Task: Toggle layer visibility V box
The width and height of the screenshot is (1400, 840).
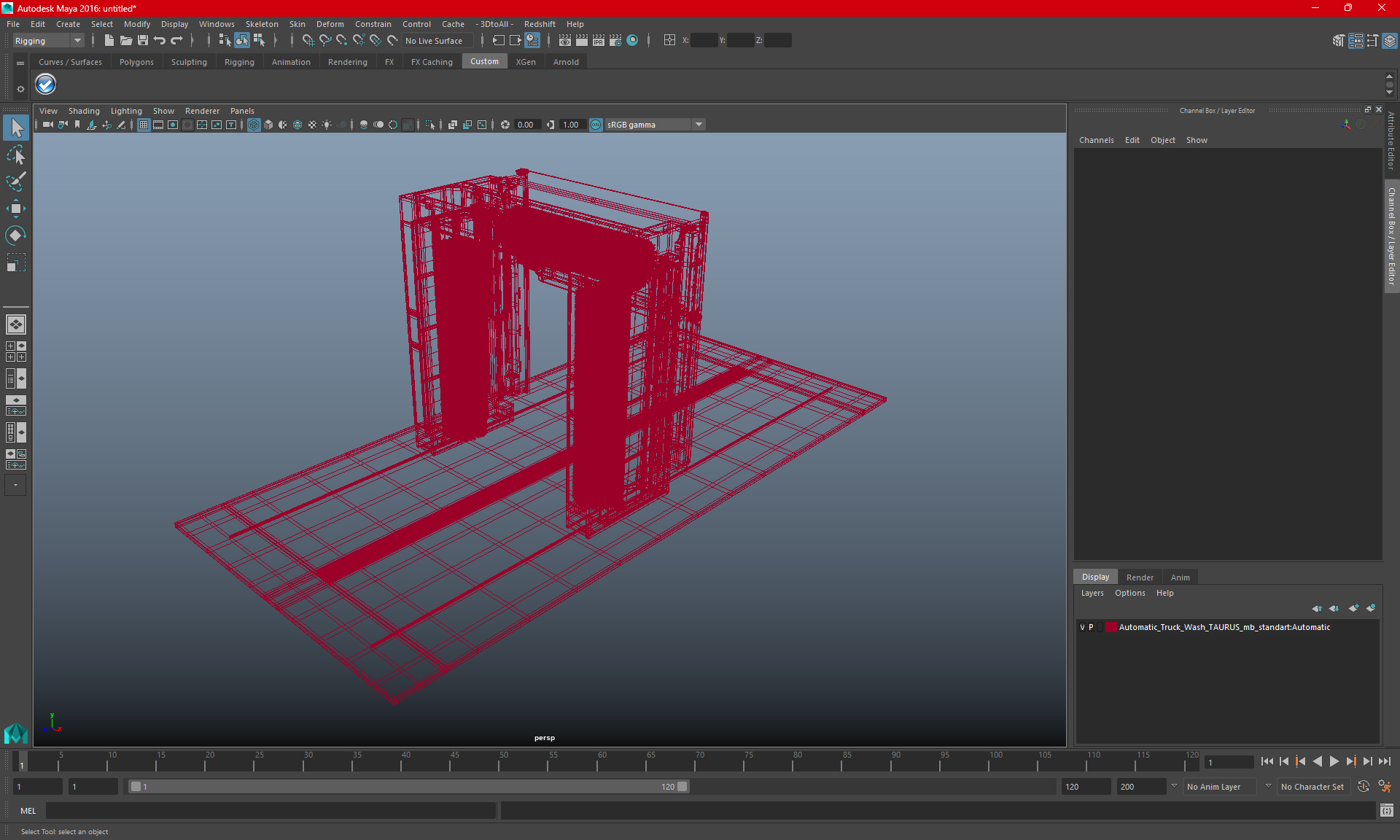Action: (x=1082, y=627)
